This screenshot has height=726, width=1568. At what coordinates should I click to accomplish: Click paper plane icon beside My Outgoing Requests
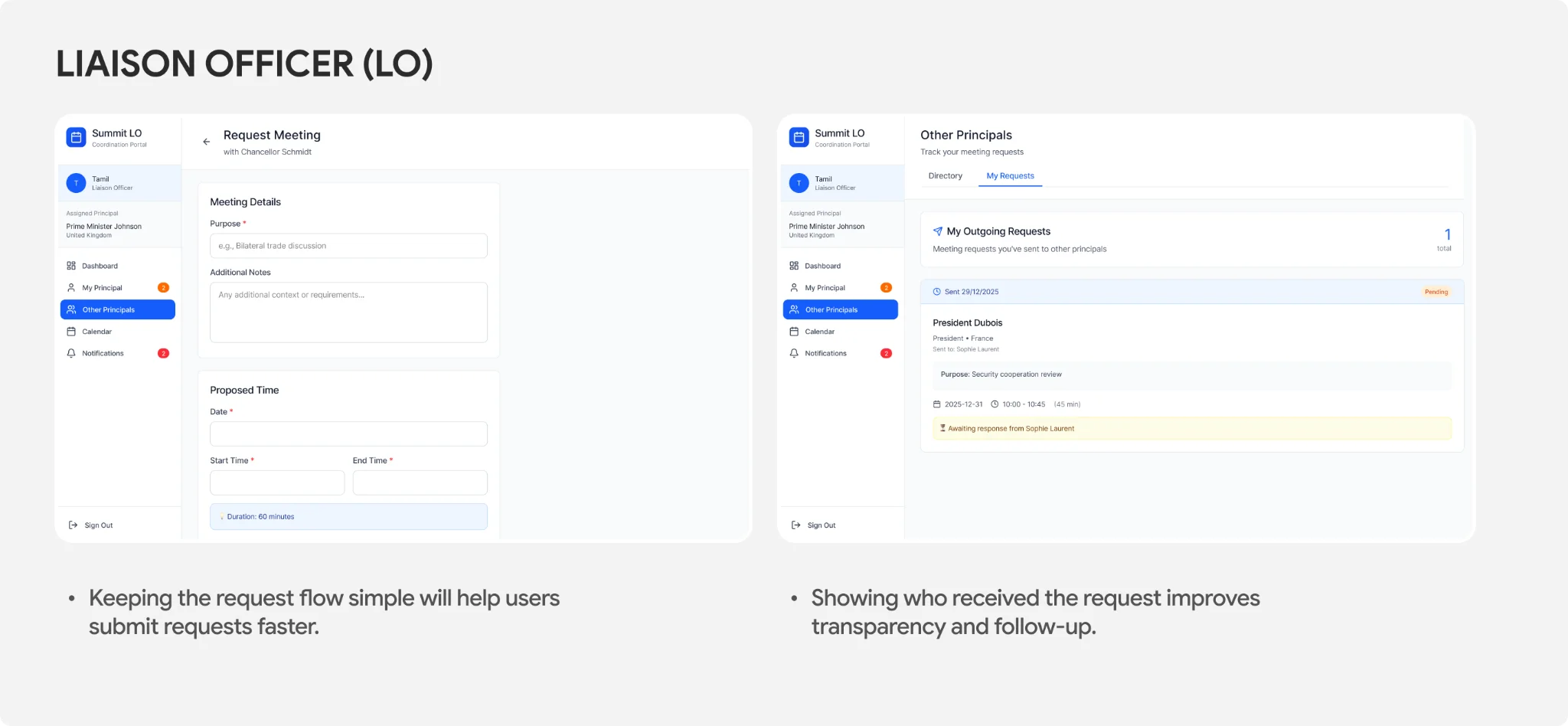(x=937, y=231)
